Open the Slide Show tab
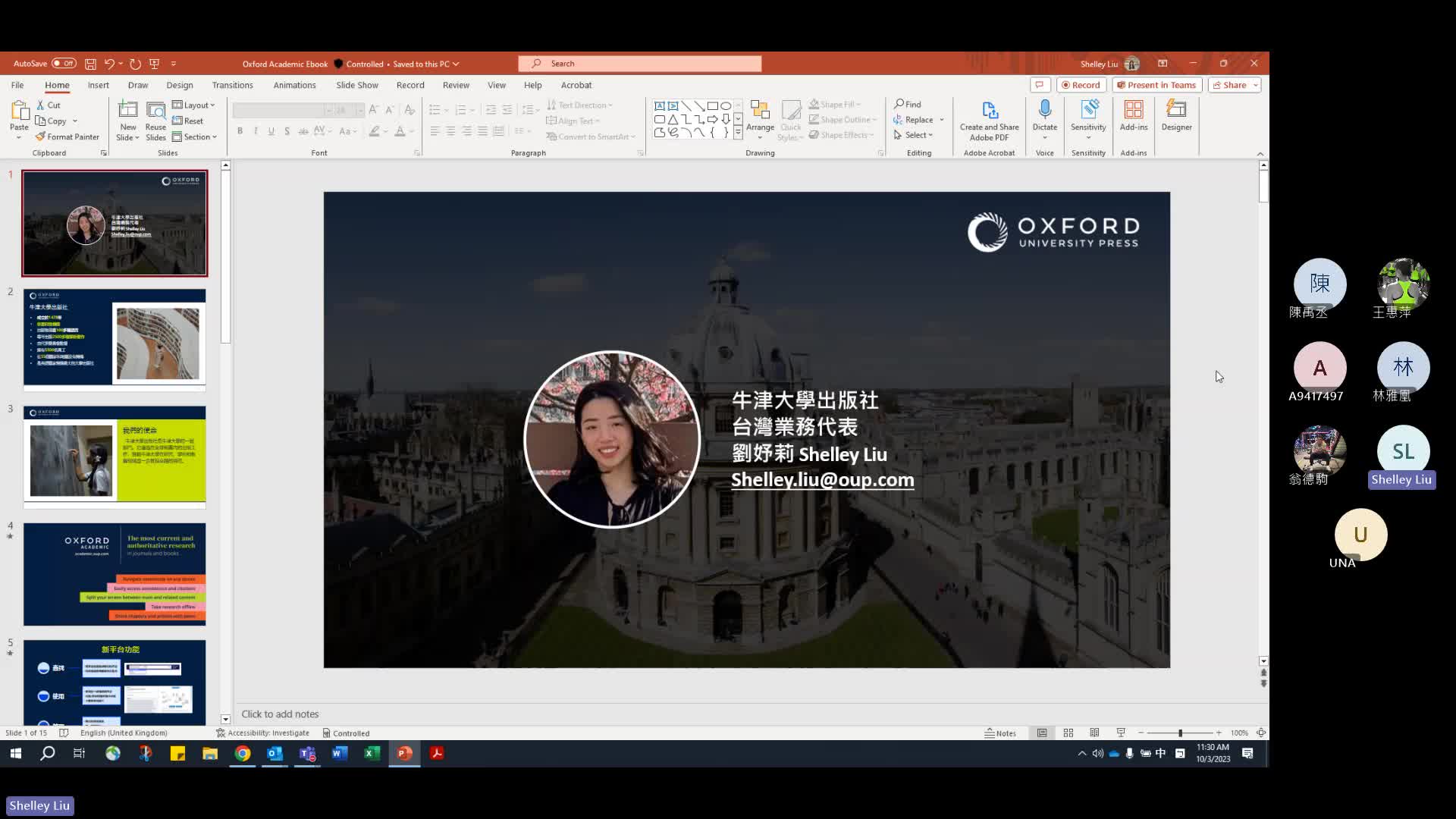Image resolution: width=1456 pixels, height=819 pixels. [357, 85]
